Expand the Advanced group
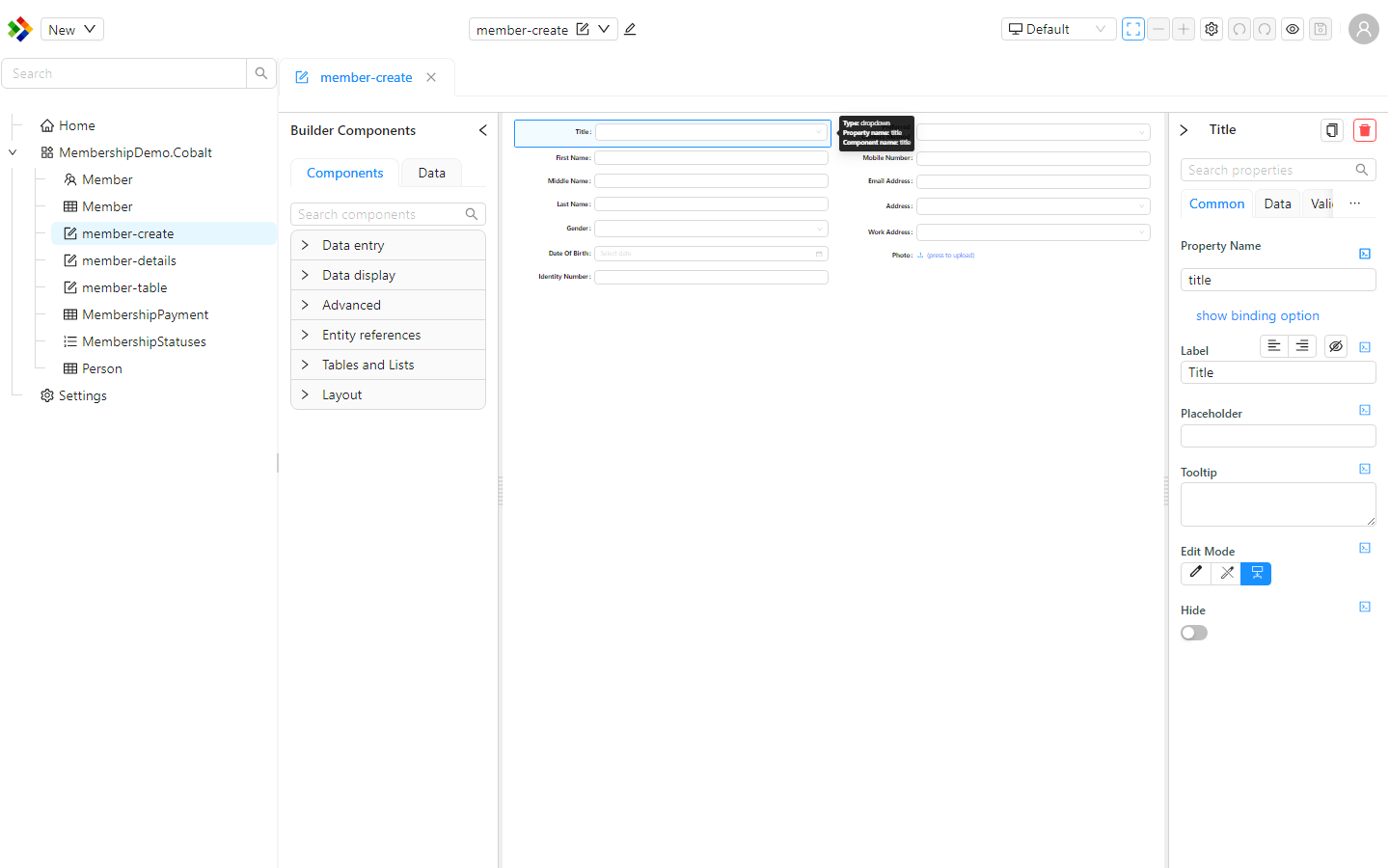Screen dimensions: 1389x868 point(388,305)
